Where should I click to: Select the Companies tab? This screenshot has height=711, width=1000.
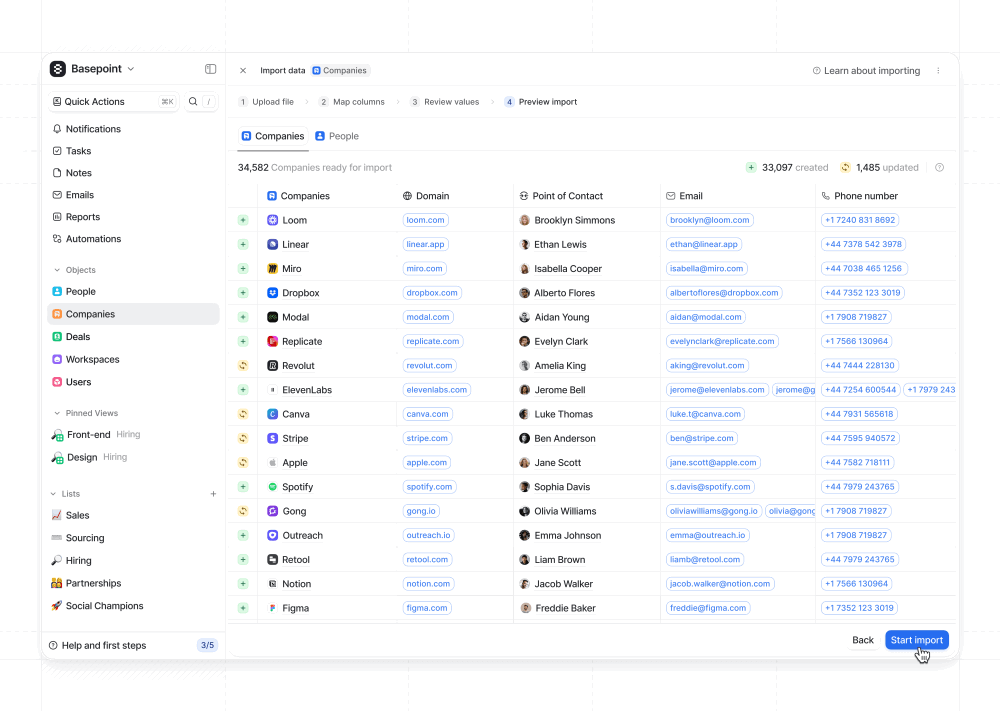(273, 136)
